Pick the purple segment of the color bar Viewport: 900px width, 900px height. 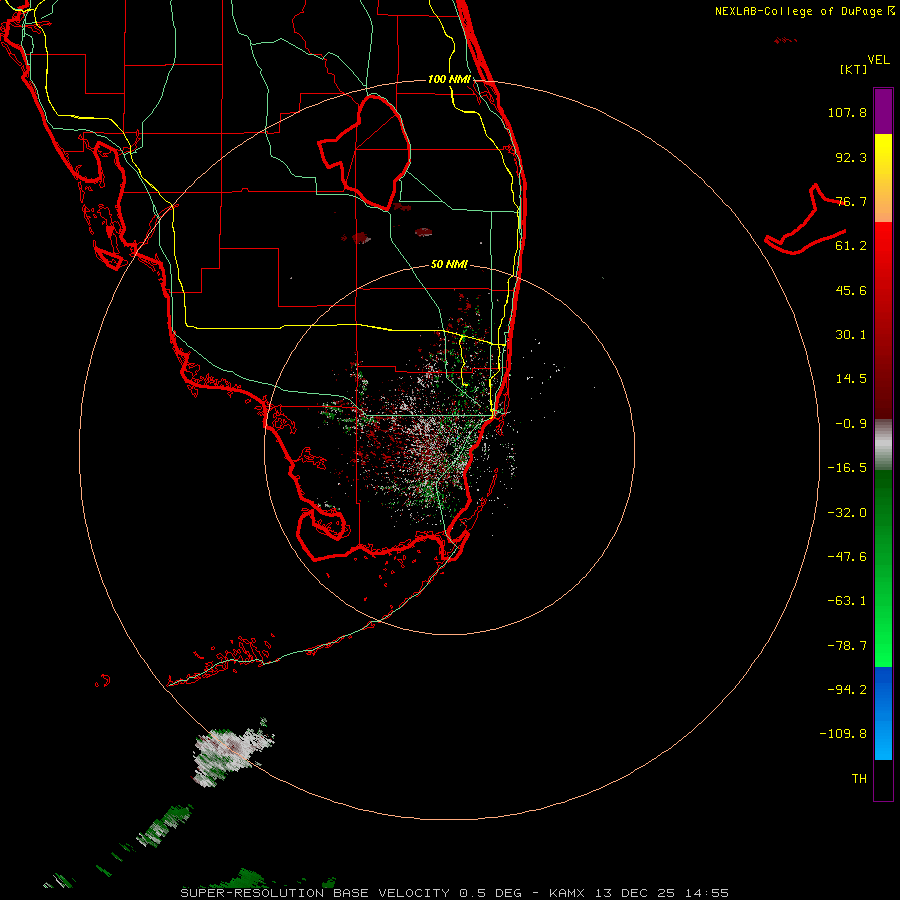pyautogui.click(x=883, y=112)
